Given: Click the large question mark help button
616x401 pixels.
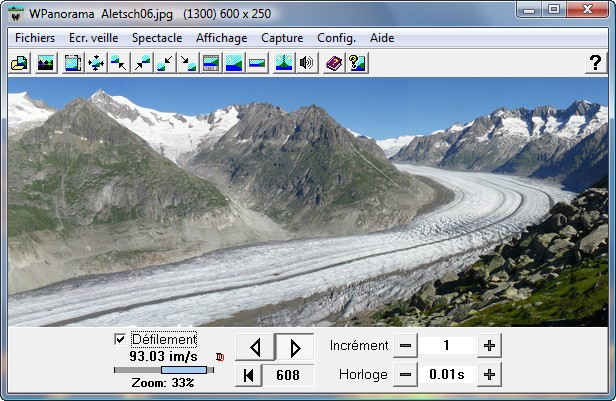Looking at the screenshot, I should click(596, 63).
